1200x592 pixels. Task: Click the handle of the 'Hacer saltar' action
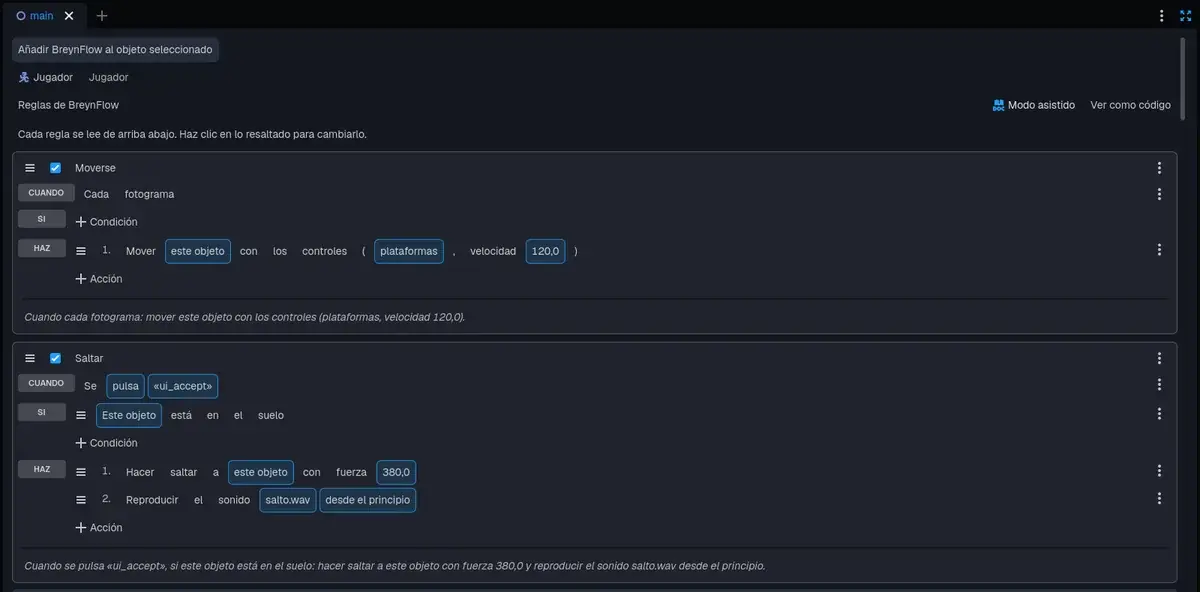point(81,471)
